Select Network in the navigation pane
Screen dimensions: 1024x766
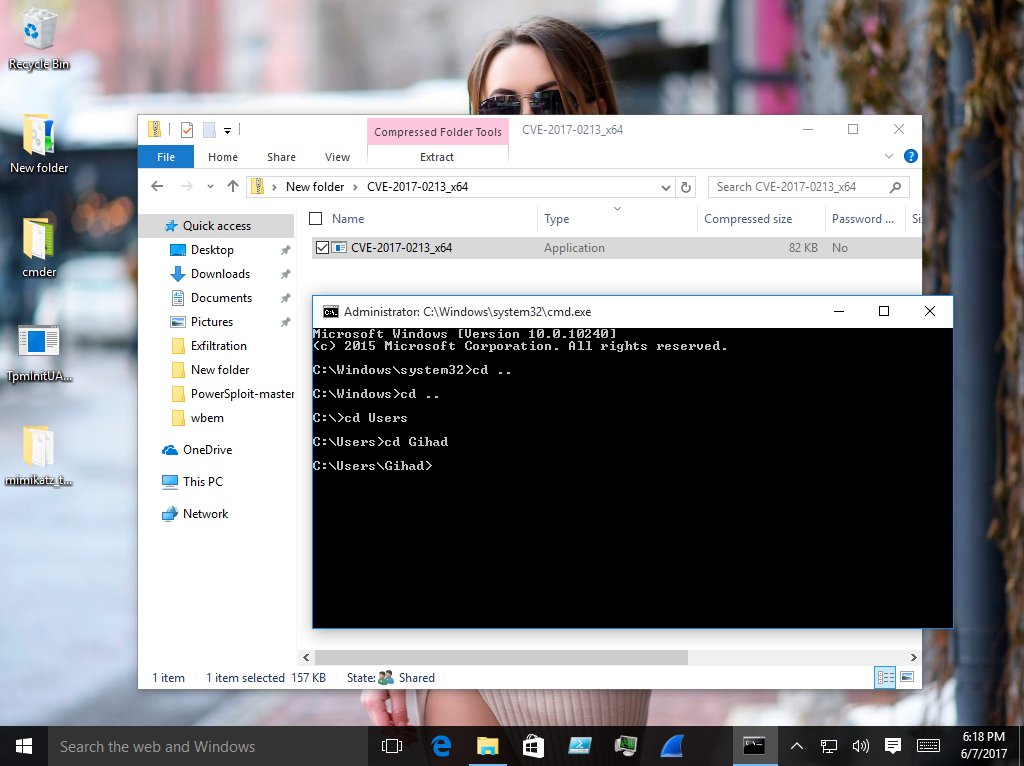click(205, 514)
